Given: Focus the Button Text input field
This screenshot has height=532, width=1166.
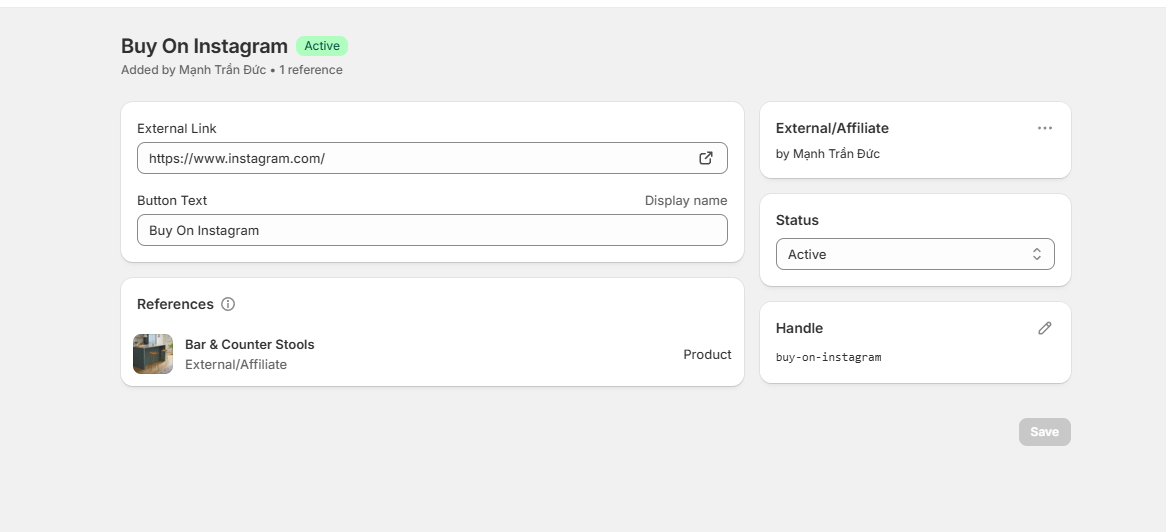Looking at the screenshot, I should coord(432,230).
